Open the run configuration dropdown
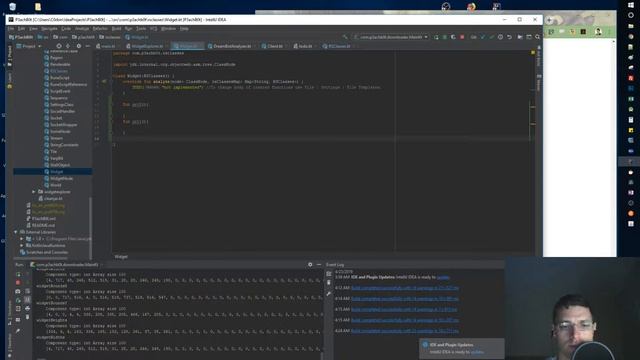Image resolution: width=640 pixels, height=360 pixels. 391,37
